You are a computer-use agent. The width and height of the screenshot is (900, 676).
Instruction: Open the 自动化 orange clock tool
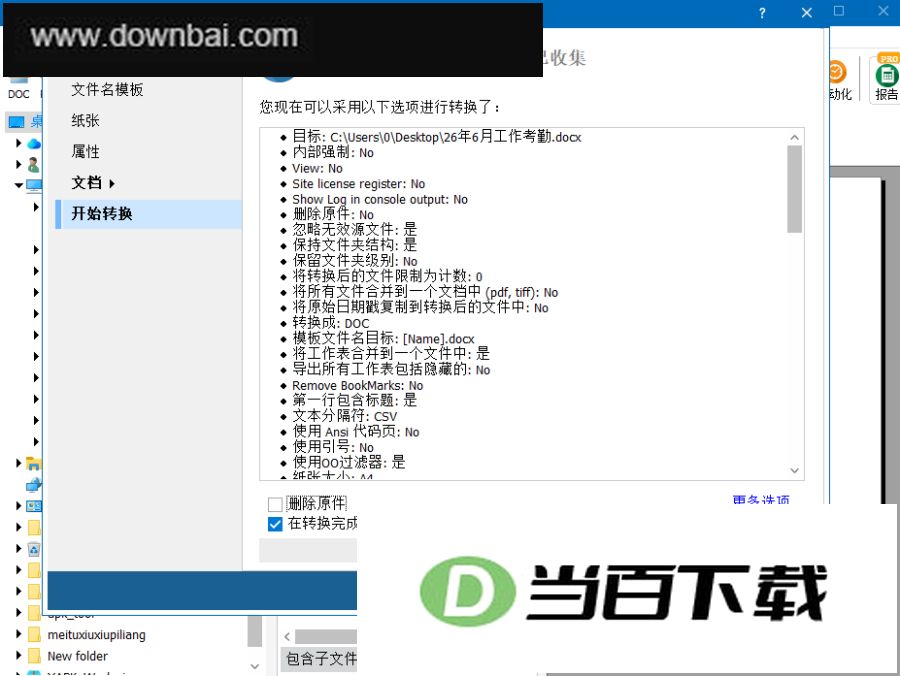[839, 79]
